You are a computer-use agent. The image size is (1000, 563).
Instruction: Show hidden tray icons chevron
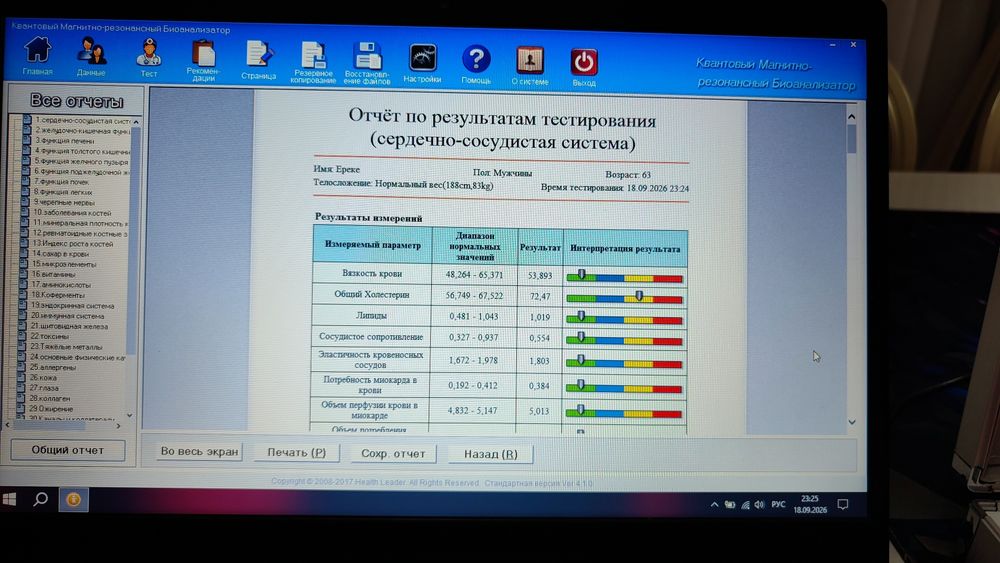[x=714, y=504]
